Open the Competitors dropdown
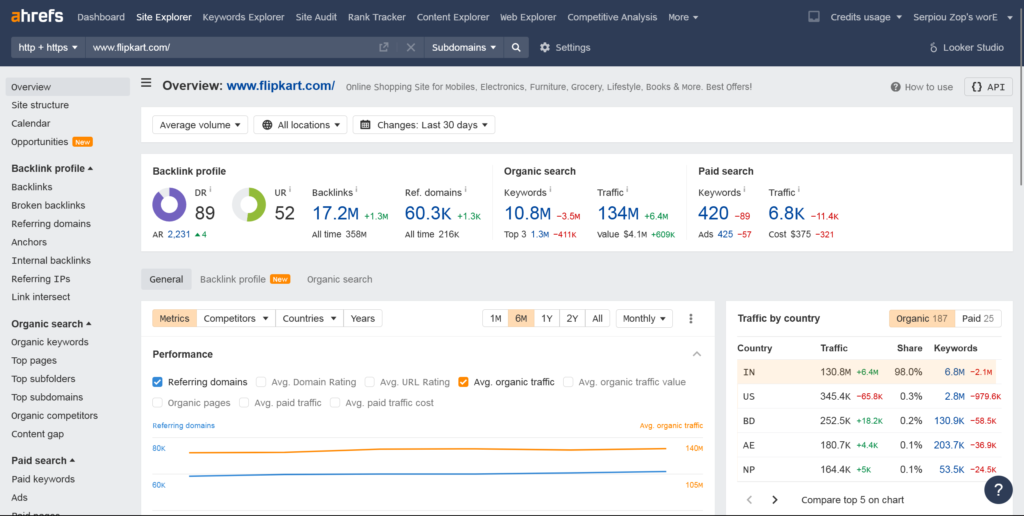1024x516 pixels. 236,318
